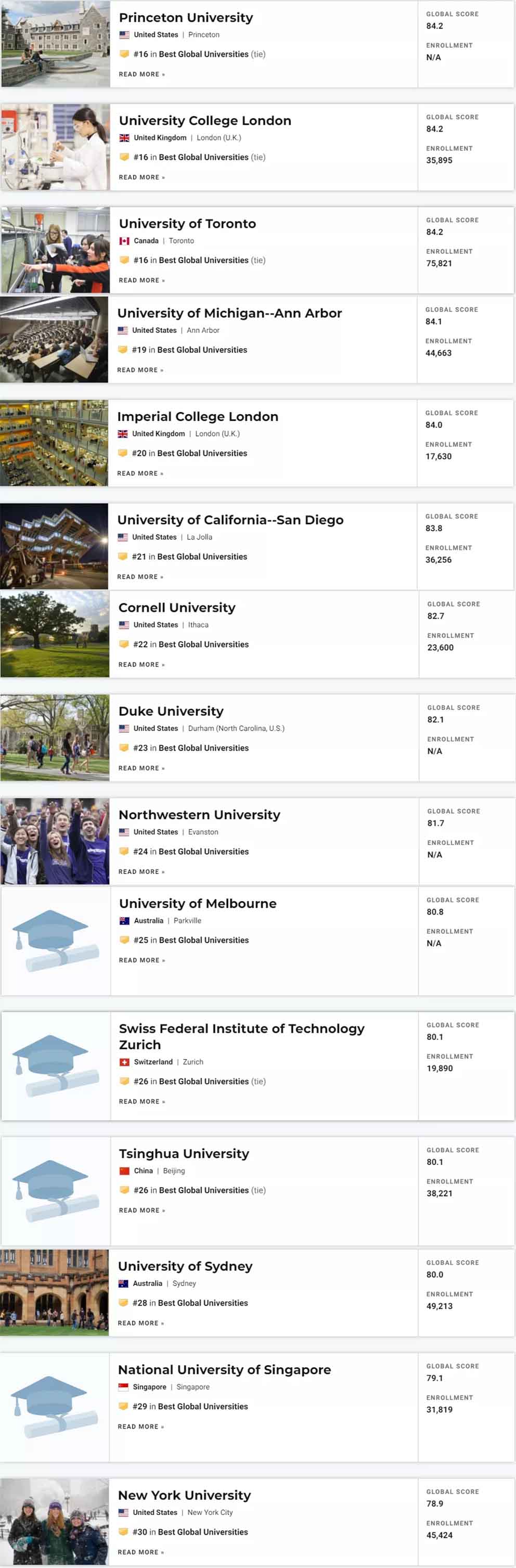The width and height of the screenshot is (516, 1568).
Task: Click the Singapore flag icon next to Singapore
Action: click(x=123, y=1387)
